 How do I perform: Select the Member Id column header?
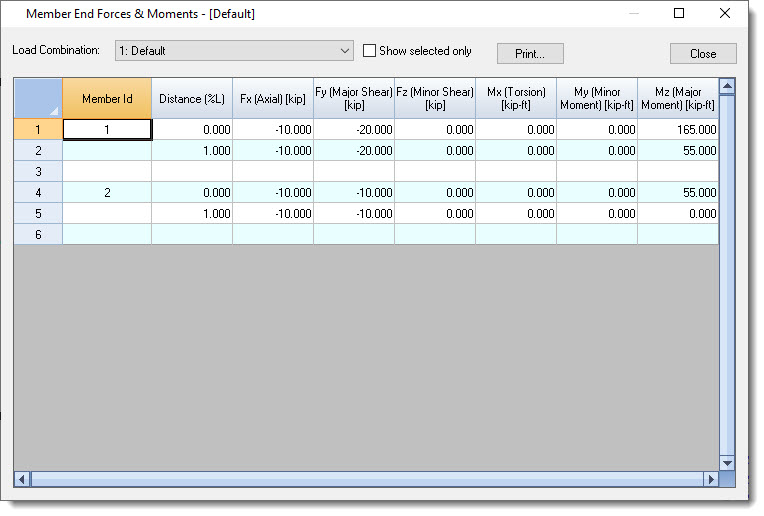coord(107,98)
